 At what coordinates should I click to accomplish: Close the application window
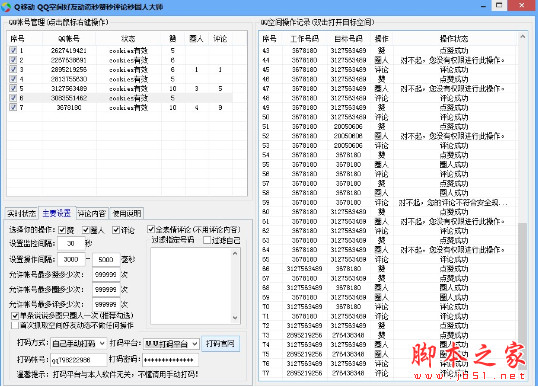pos(522,5)
